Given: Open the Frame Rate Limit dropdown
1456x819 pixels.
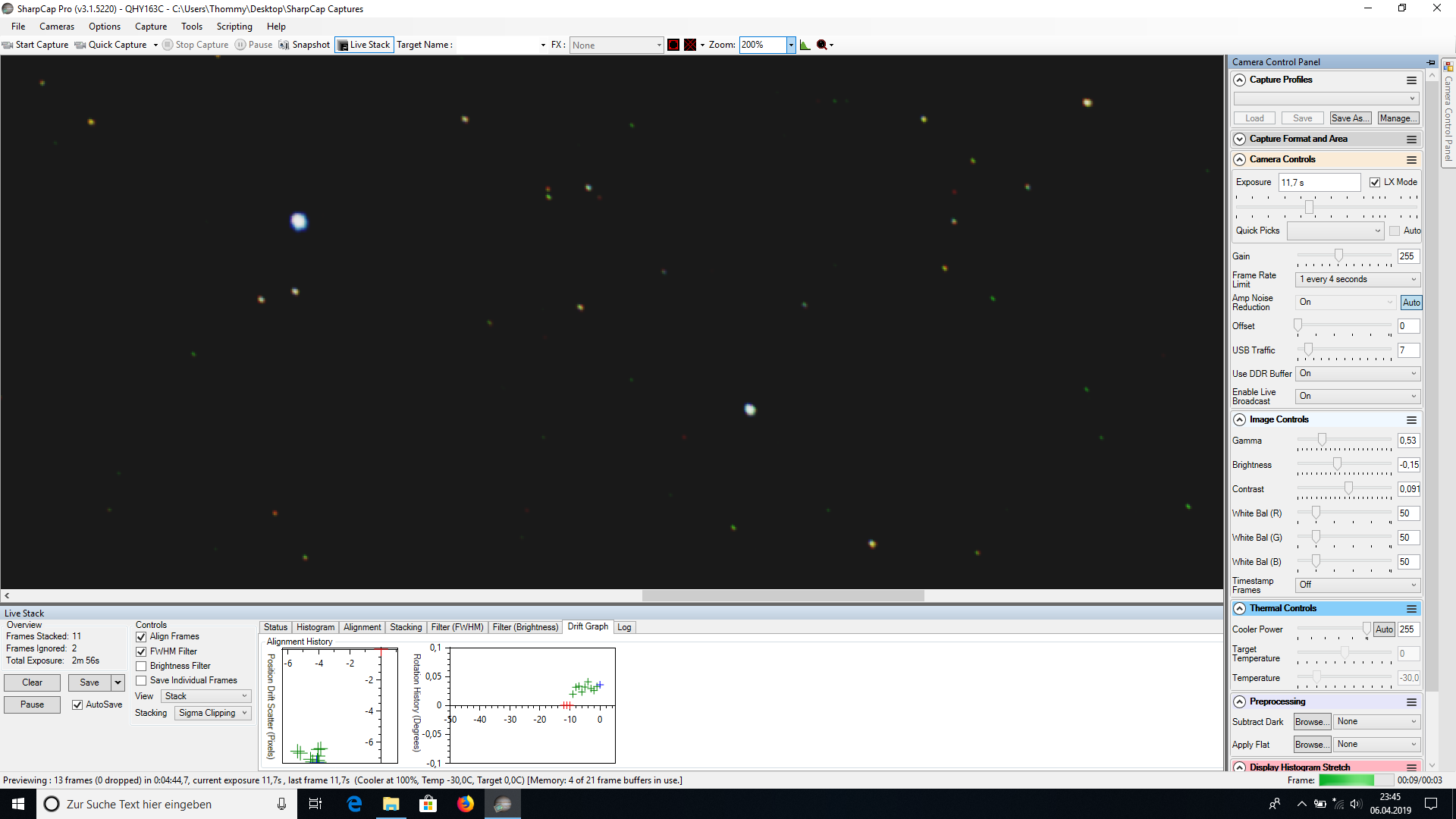Looking at the screenshot, I should click(x=1357, y=279).
